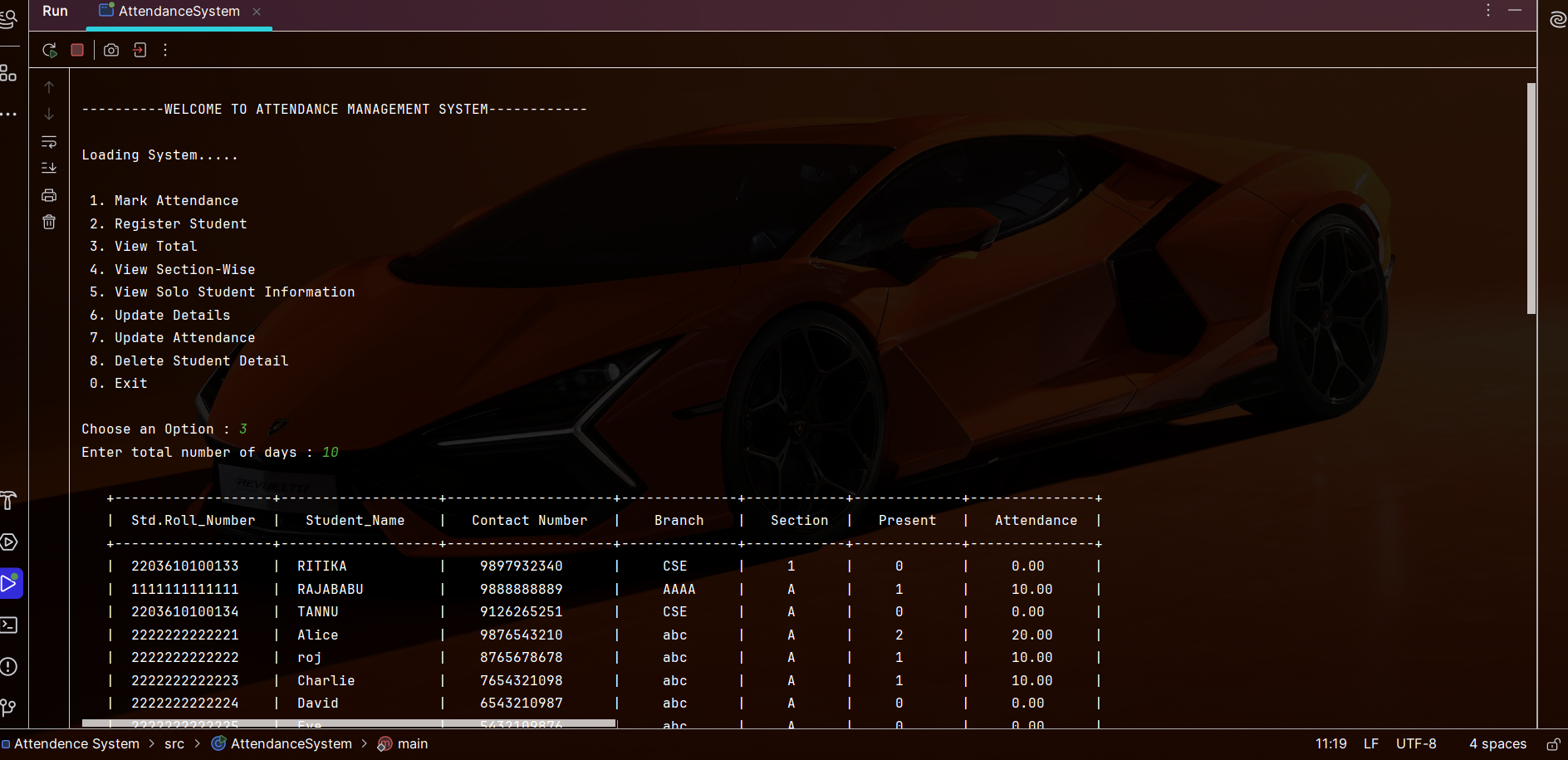The width and height of the screenshot is (1568, 760).
Task: Click branch AAAA cell
Action: 679,590
